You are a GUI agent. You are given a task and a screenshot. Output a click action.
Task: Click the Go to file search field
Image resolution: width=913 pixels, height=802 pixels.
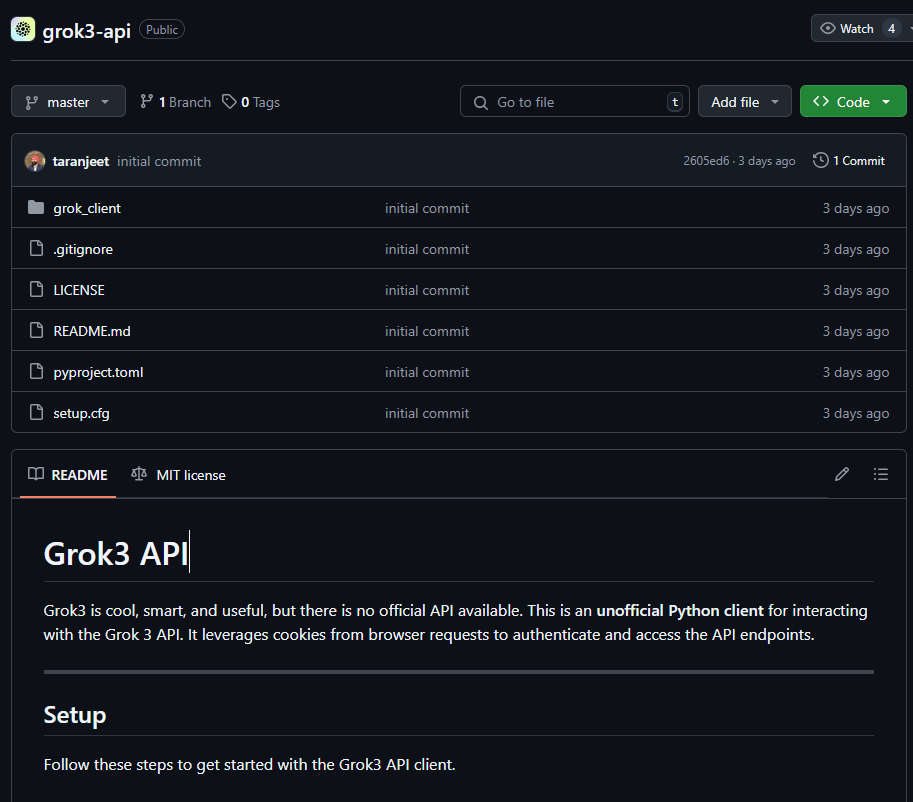[x=575, y=102]
